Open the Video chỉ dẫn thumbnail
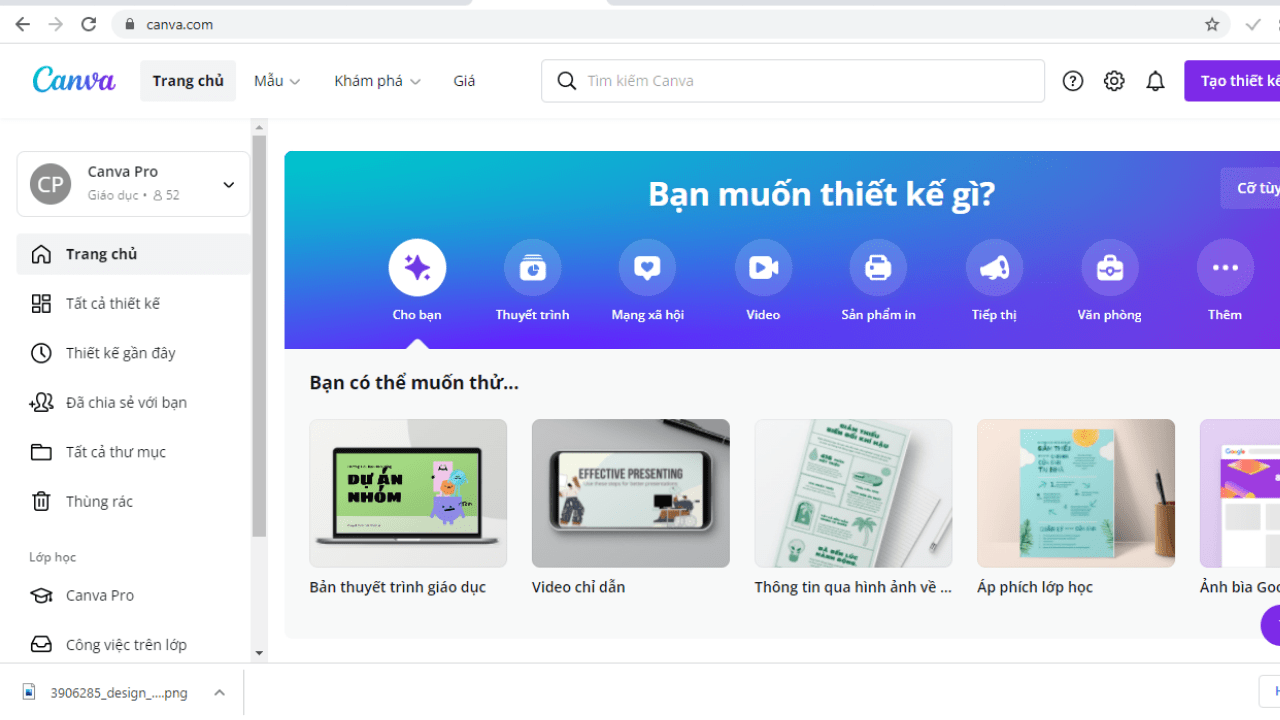The height and width of the screenshot is (720, 1280). (x=631, y=493)
